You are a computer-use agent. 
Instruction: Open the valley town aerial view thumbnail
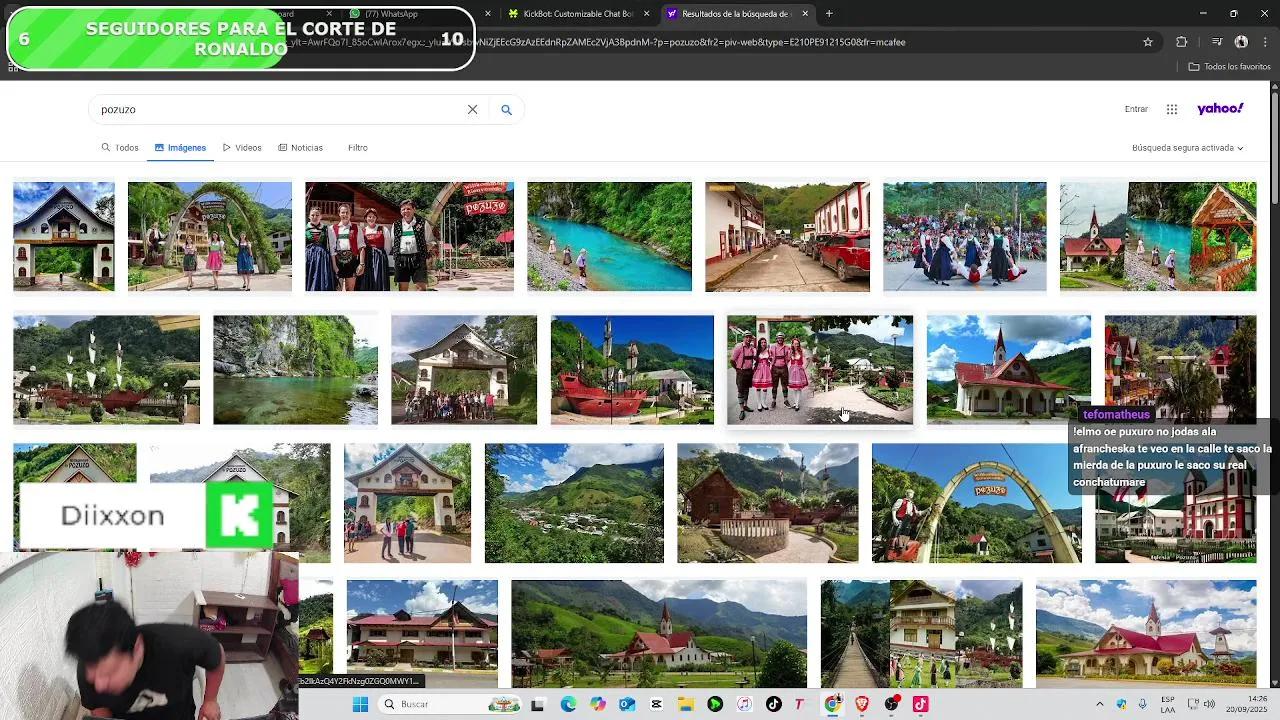click(x=574, y=503)
